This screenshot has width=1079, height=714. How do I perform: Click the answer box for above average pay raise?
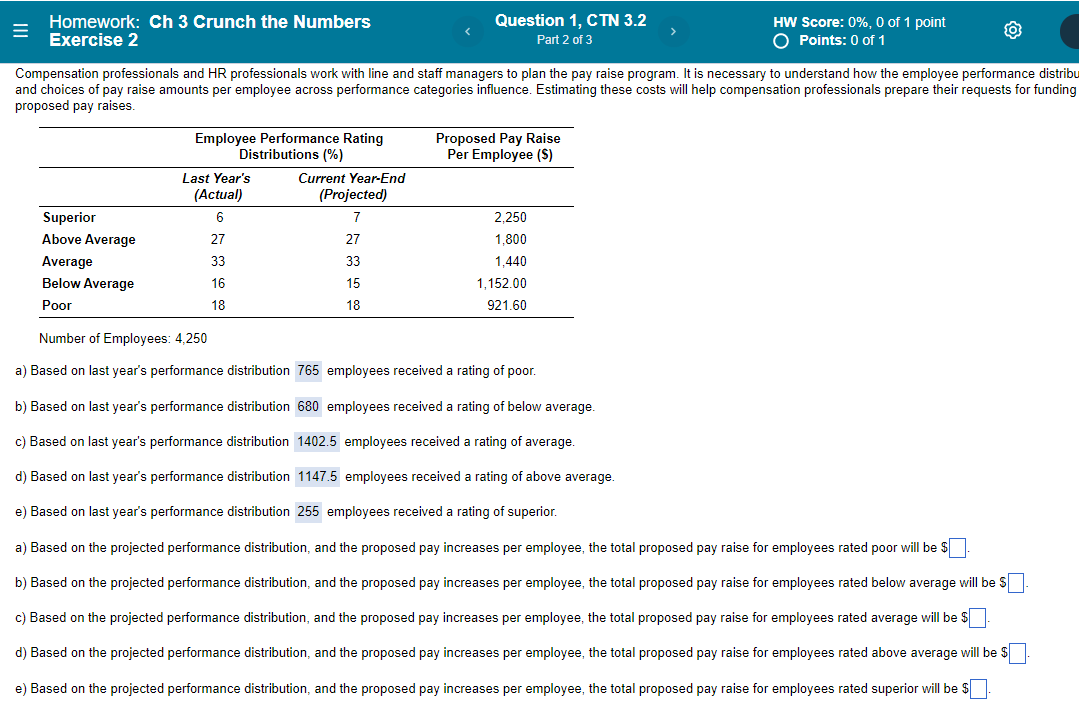pyautogui.click(x=1018, y=653)
